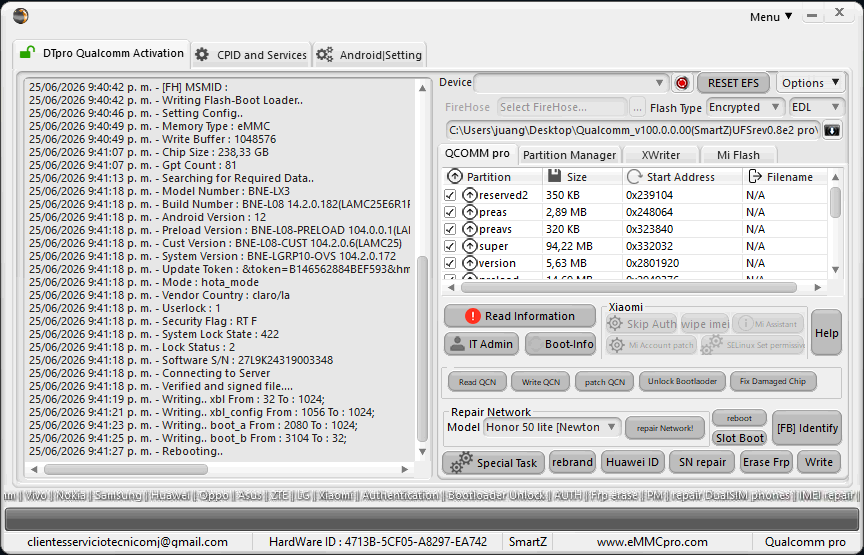The width and height of the screenshot is (864, 555).
Task: Uncheck the super partition checkbox
Action: pyautogui.click(x=450, y=246)
